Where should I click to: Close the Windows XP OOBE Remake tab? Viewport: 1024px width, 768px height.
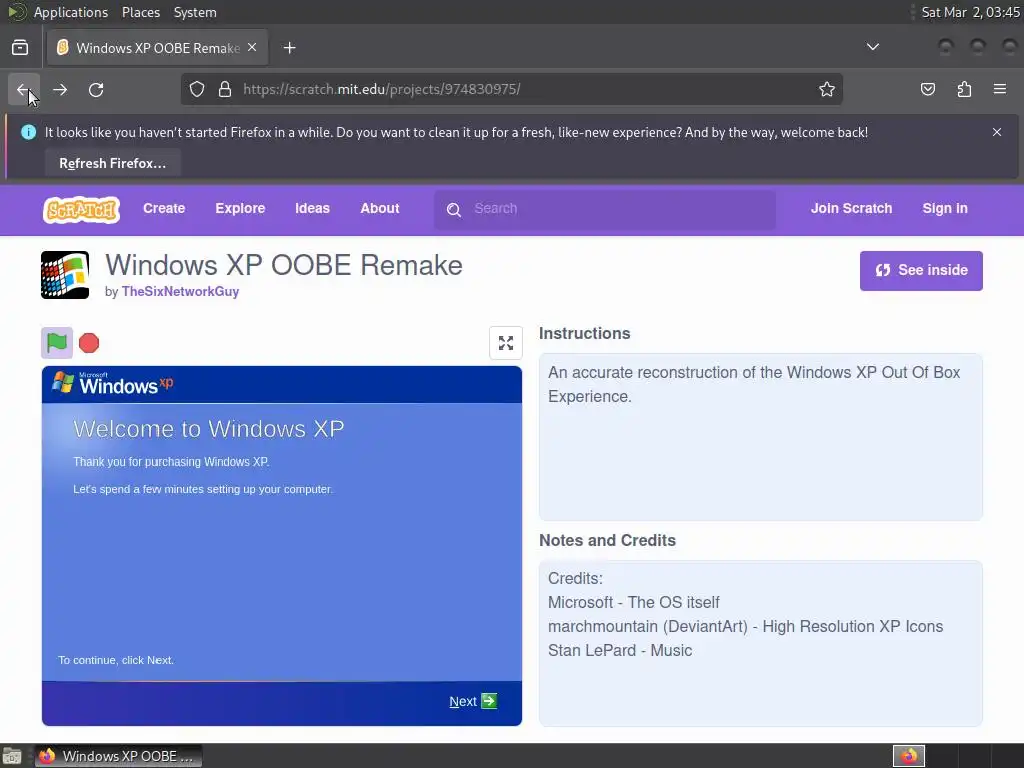click(x=252, y=47)
